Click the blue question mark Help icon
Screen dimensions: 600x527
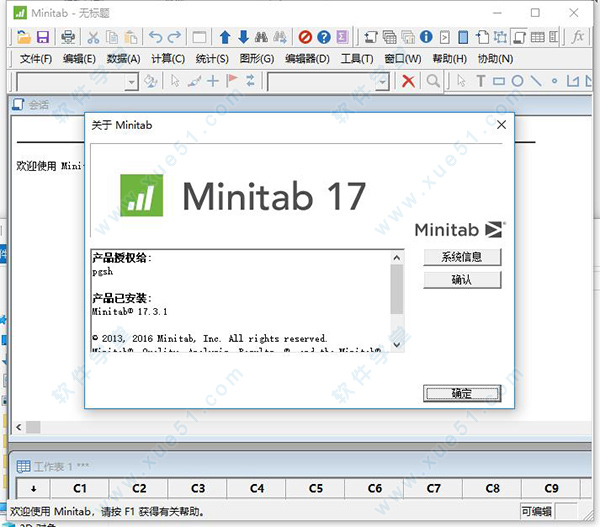[323, 37]
